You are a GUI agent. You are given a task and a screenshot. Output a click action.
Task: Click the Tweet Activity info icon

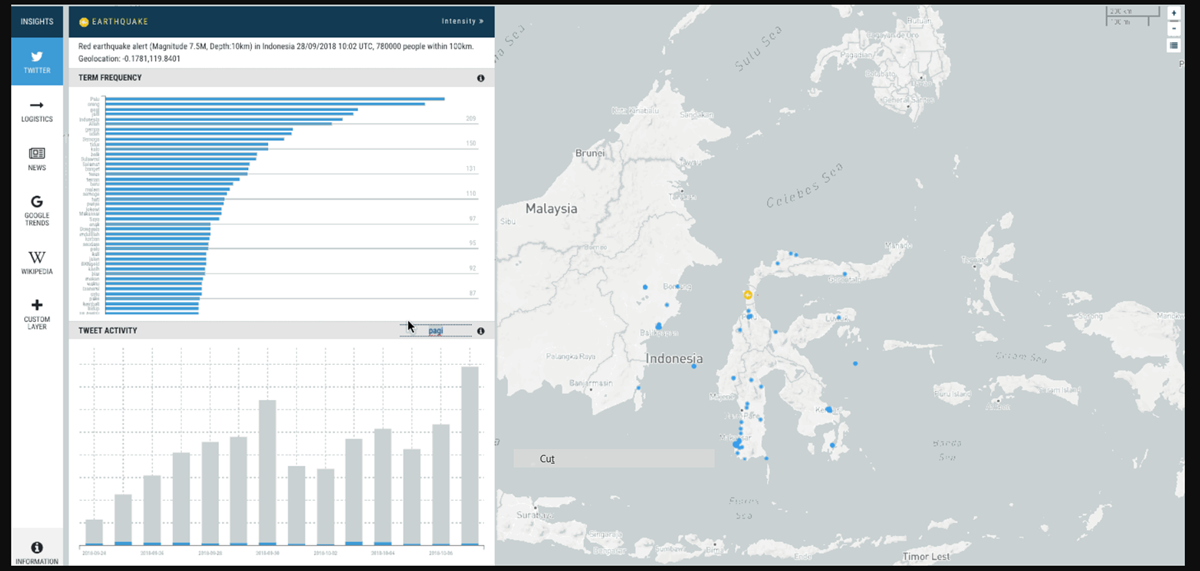[x=480, y=331]
